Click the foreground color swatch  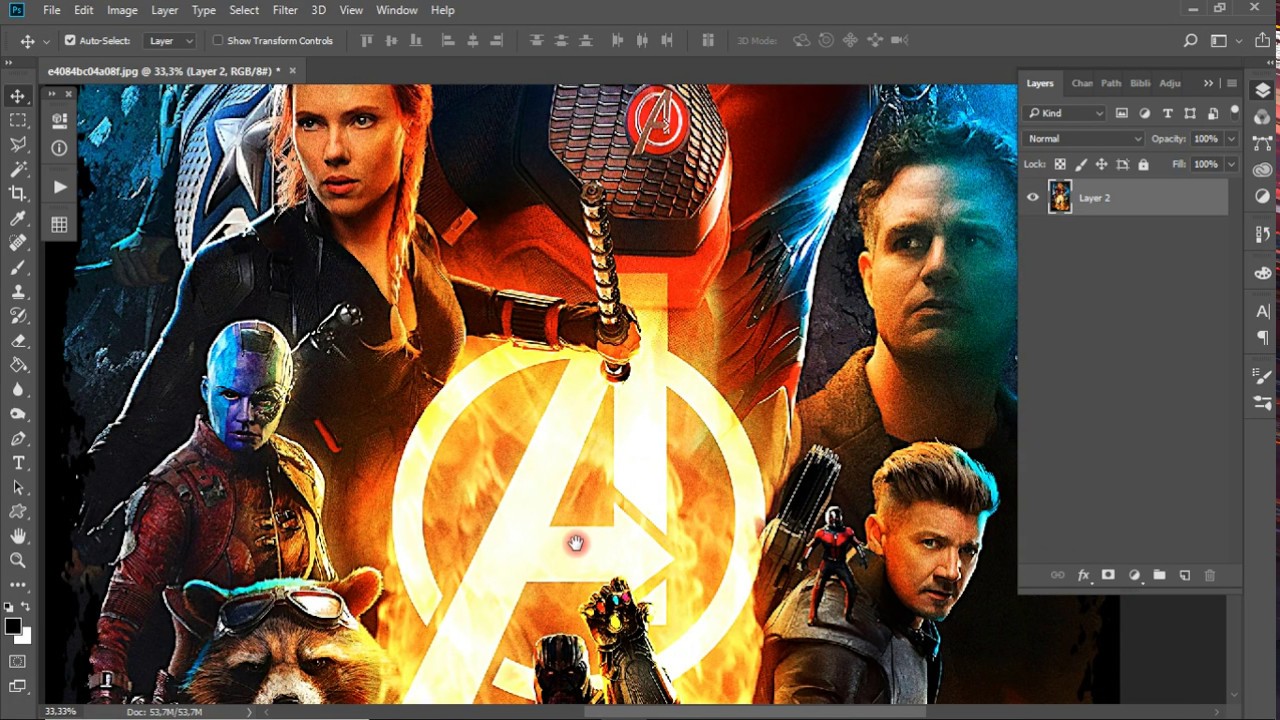tap(13, 626)
